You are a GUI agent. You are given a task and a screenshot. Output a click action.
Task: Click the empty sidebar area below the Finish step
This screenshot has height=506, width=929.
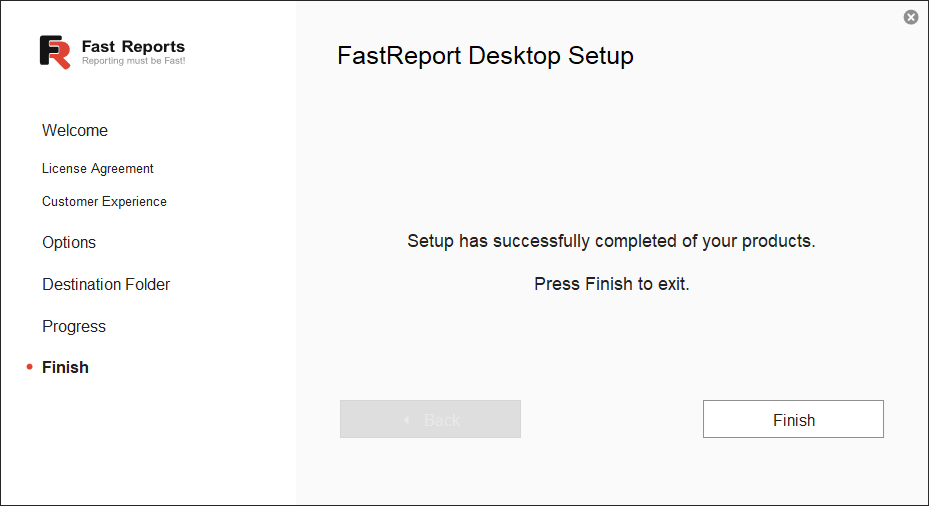(148, 440)
